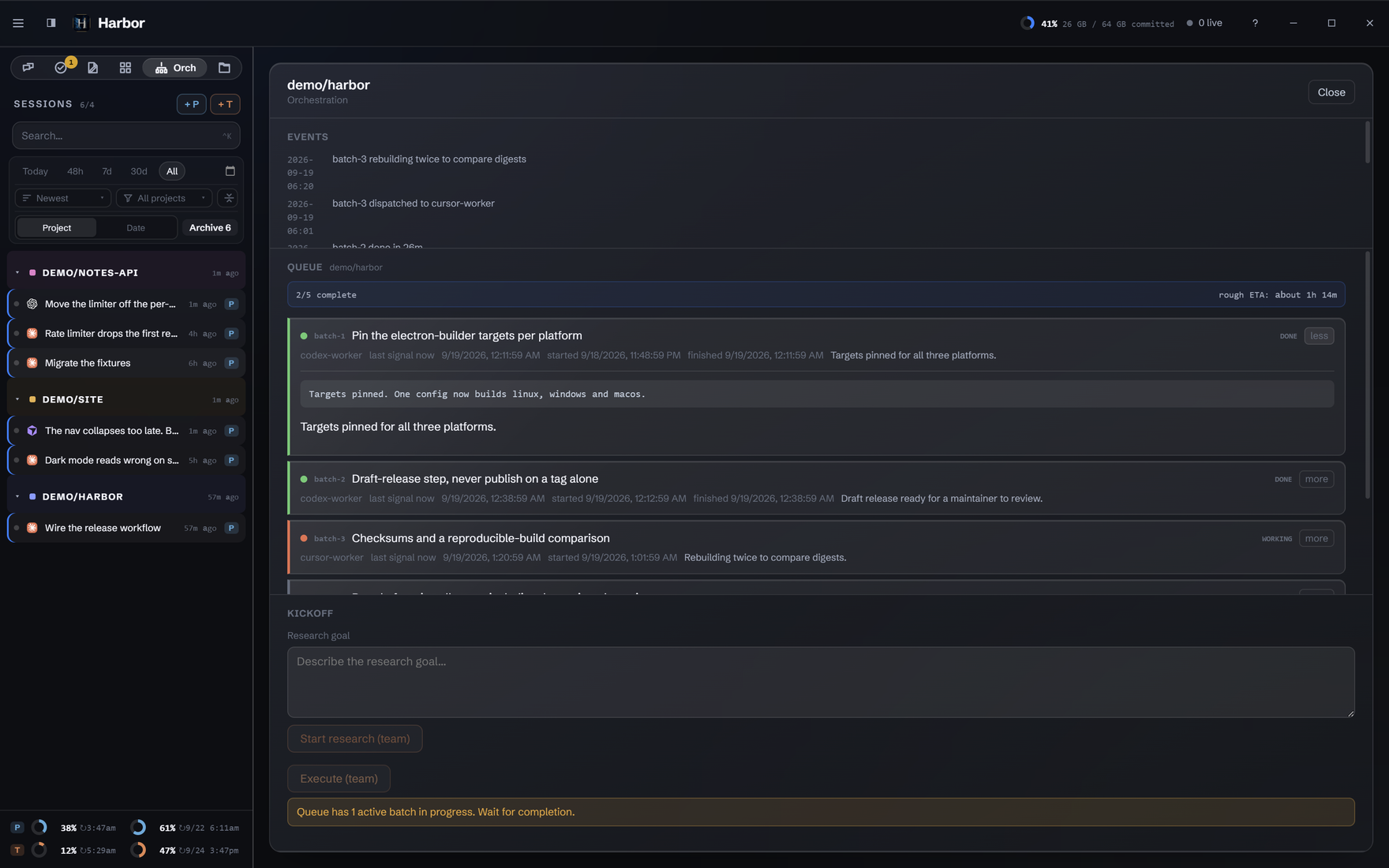Open the All projects filter dropdown
Screen dimensions: 1389x868
(x=164, y=198)
